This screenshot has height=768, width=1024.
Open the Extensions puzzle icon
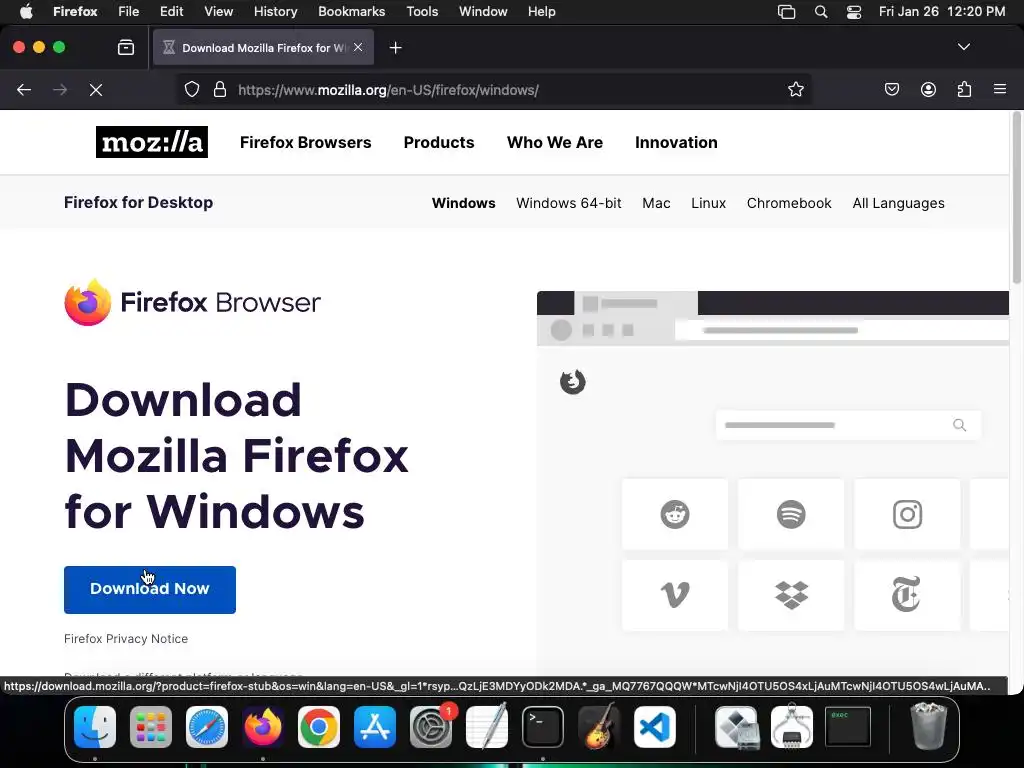pyautogui.click(x=964, y=89)
